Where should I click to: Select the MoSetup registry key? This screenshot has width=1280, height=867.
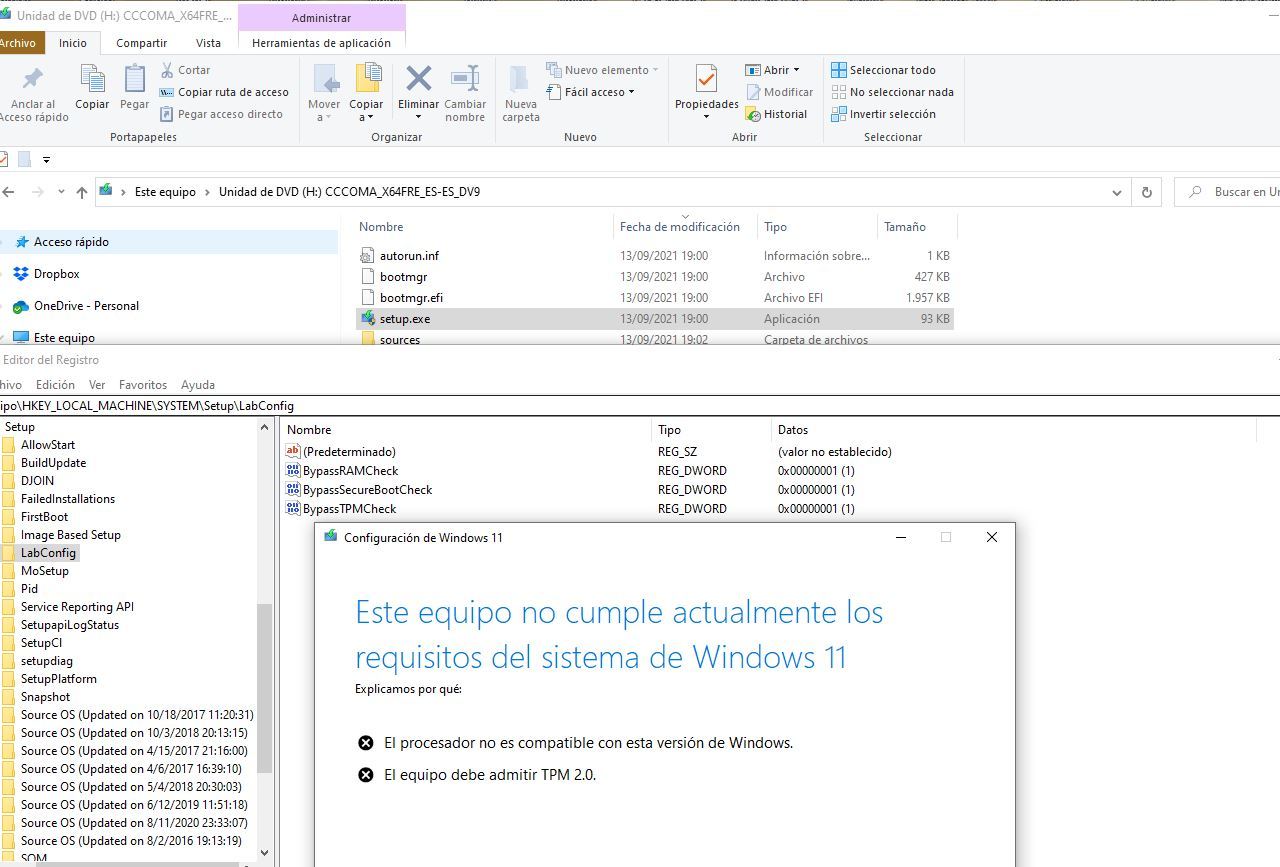(x=45, y=571)
